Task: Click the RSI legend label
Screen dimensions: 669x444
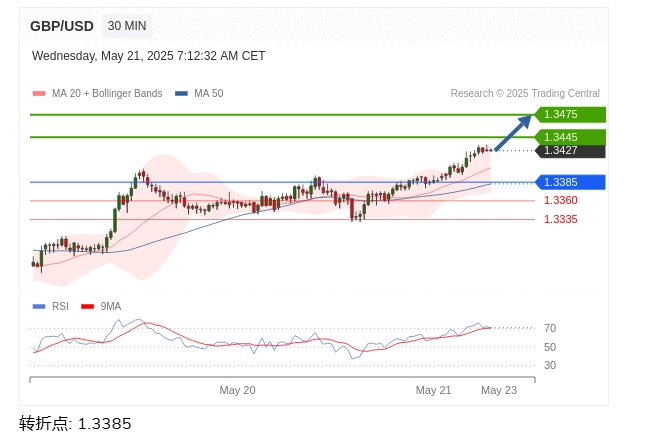Action: pos(60,306)
